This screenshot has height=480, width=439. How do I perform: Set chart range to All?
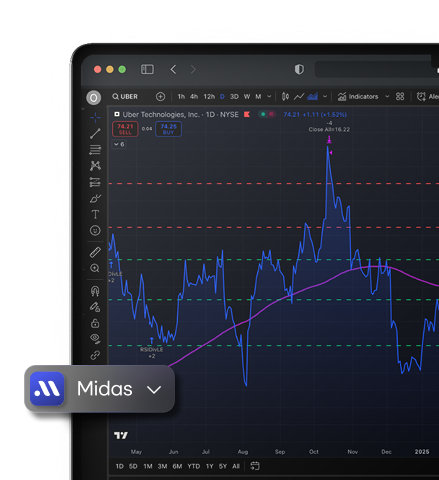(x=236, y=466)
